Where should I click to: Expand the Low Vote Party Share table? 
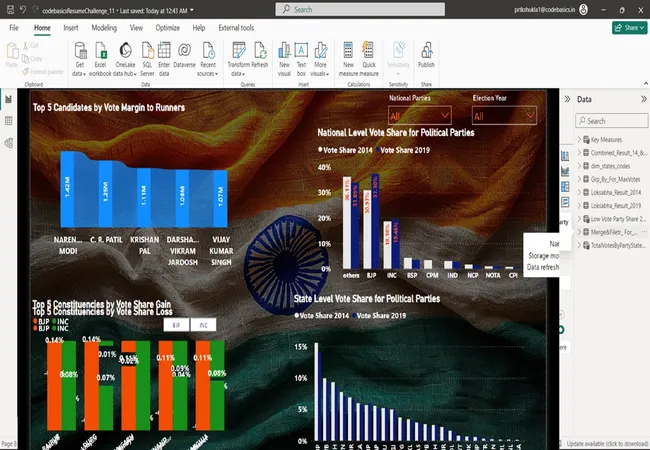coord(579,219)
